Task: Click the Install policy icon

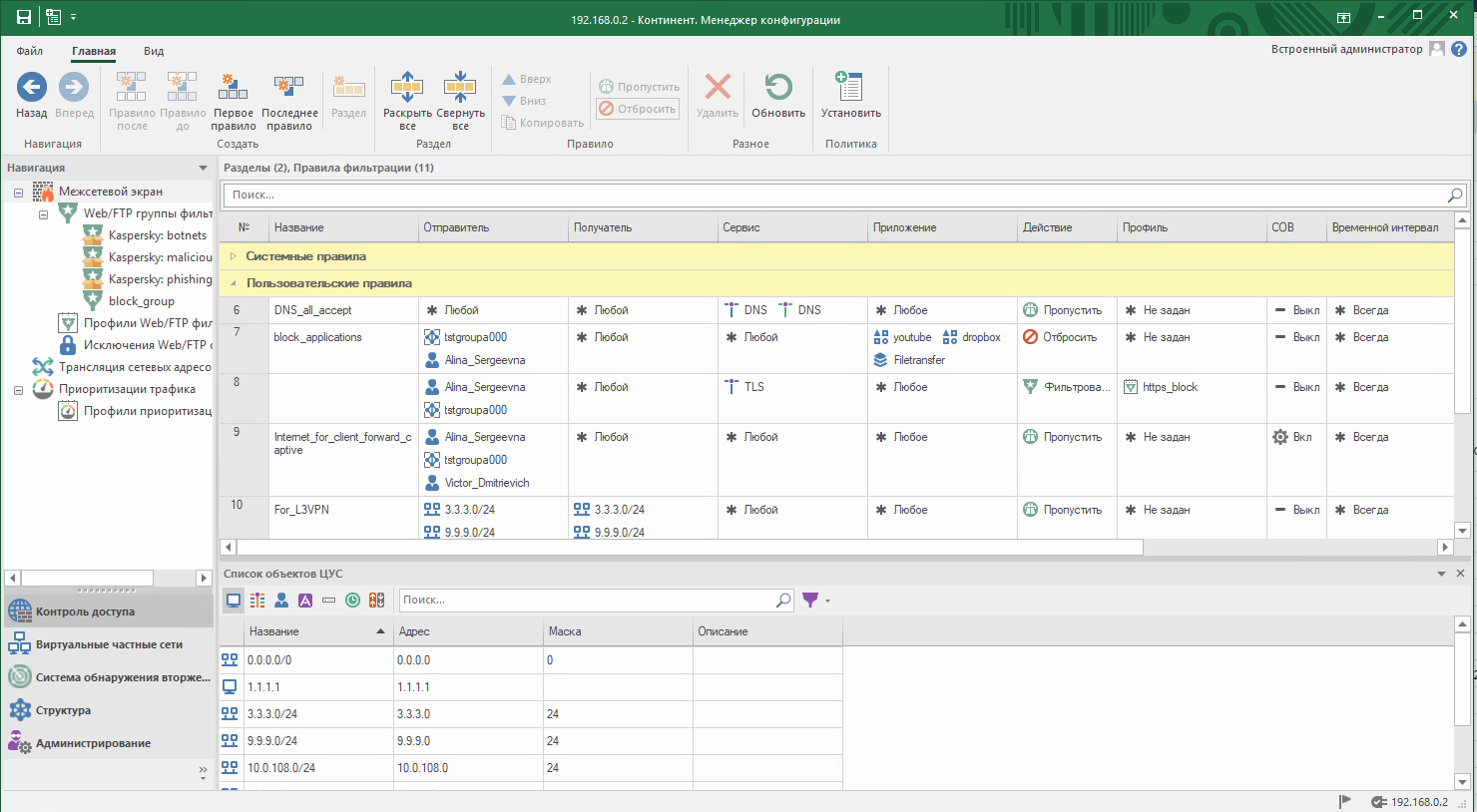Action: 850,88
